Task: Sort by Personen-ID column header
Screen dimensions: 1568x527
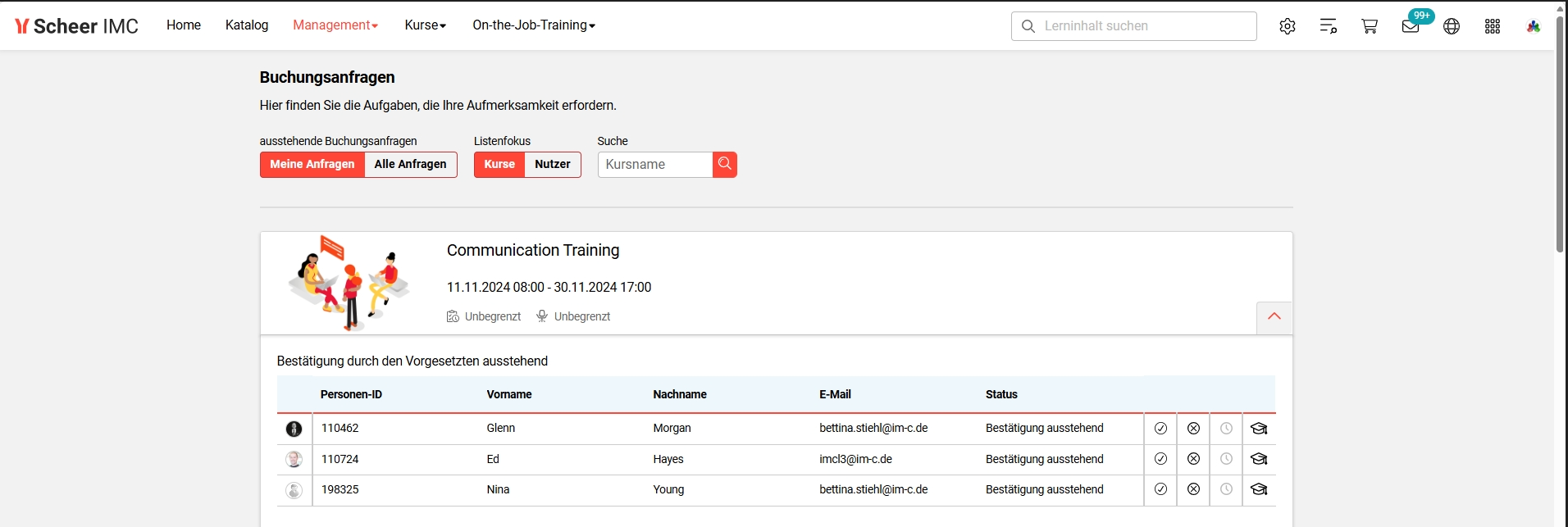Action: click(351, 395)
